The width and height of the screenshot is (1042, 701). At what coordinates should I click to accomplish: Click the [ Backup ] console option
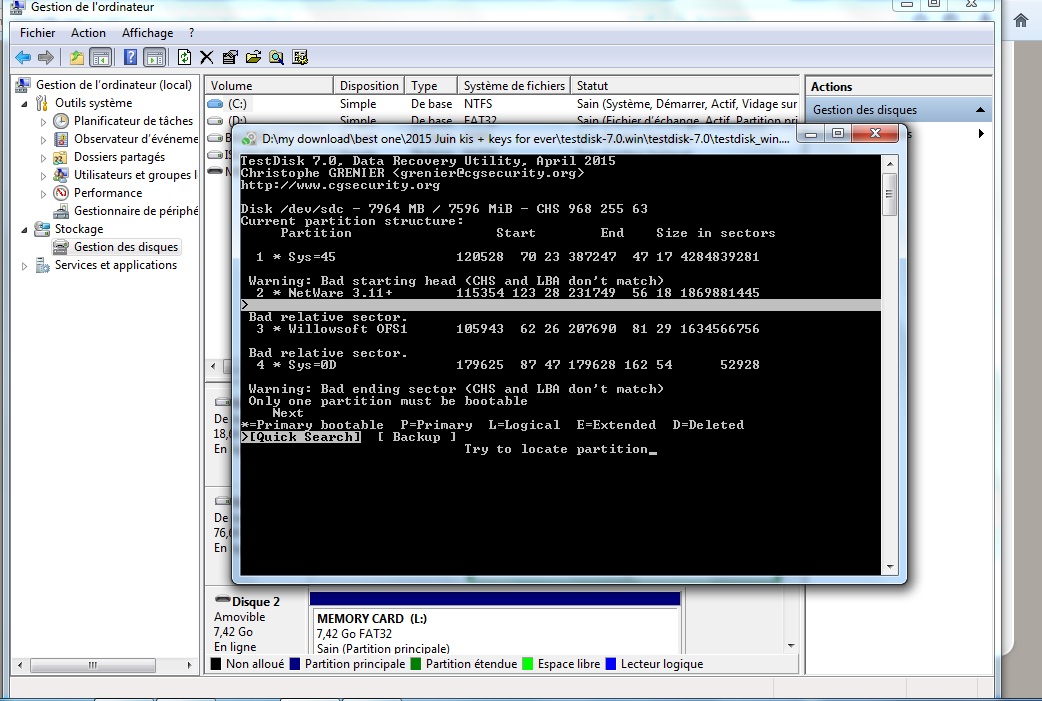(x=417, y=437)
